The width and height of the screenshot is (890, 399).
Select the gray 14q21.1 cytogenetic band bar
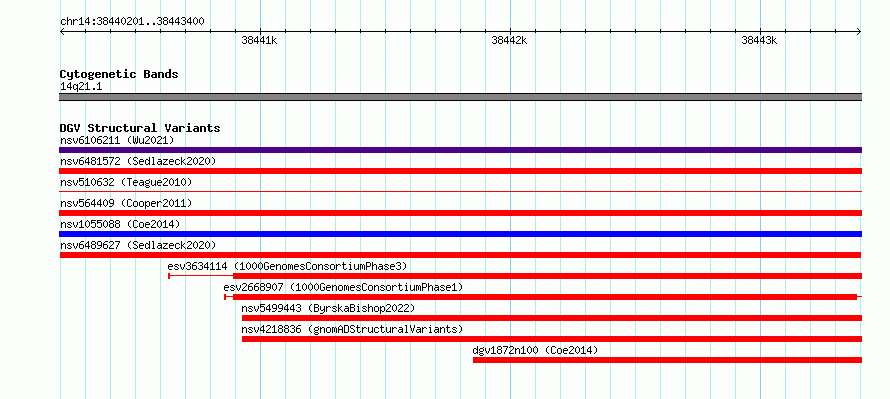[460, 97]
